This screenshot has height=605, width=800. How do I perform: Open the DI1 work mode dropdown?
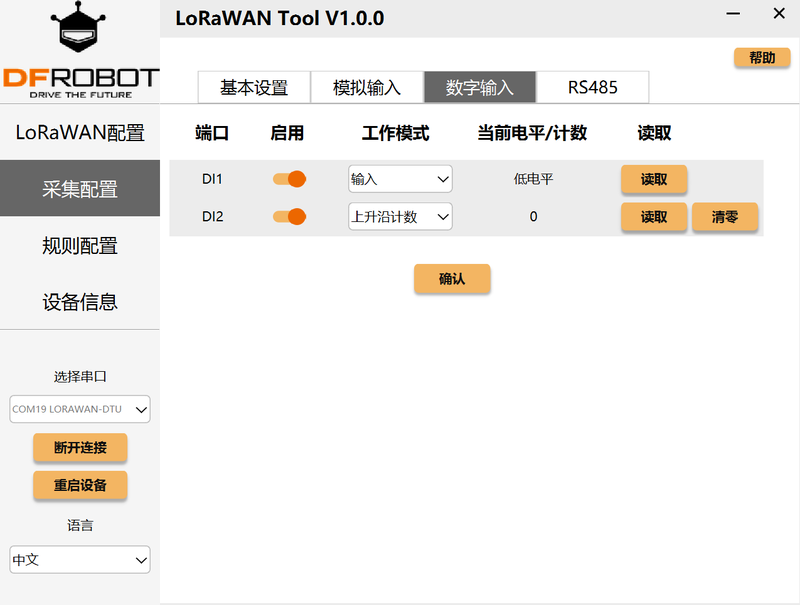[x=400, y=179]
